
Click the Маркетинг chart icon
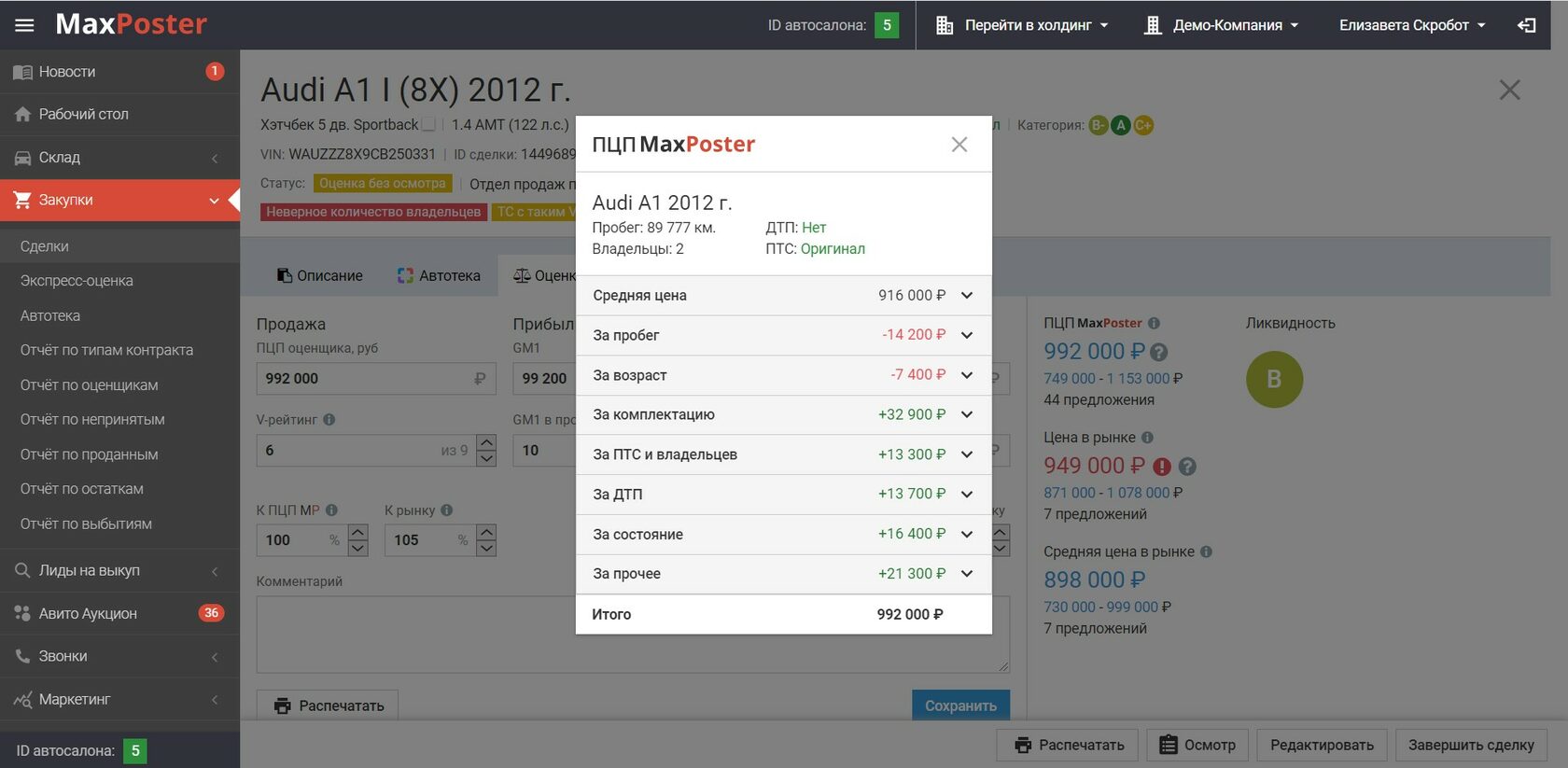coord(22,699)
